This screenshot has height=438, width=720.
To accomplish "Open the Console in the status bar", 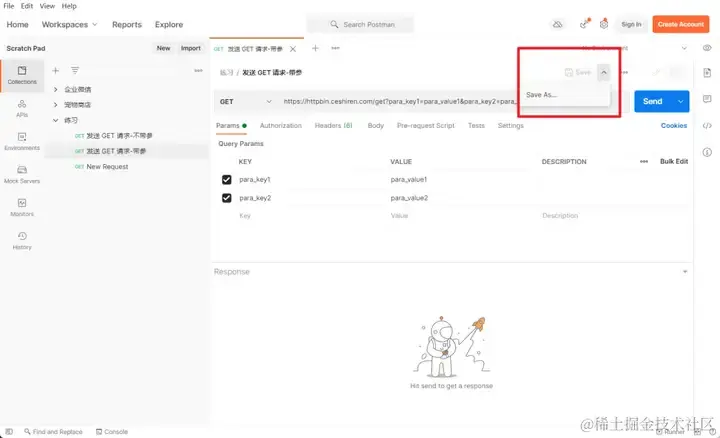I will click(112, 432).
